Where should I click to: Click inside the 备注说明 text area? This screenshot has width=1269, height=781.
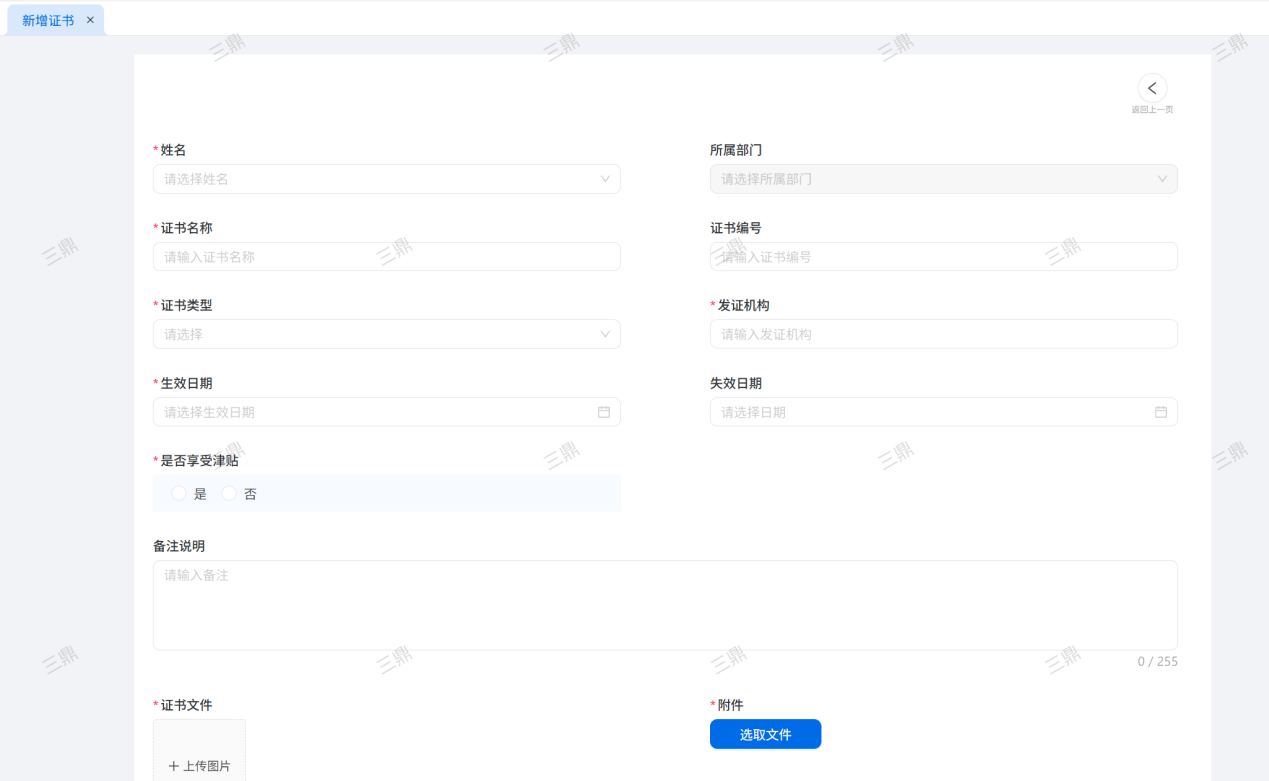click(664, 605)
